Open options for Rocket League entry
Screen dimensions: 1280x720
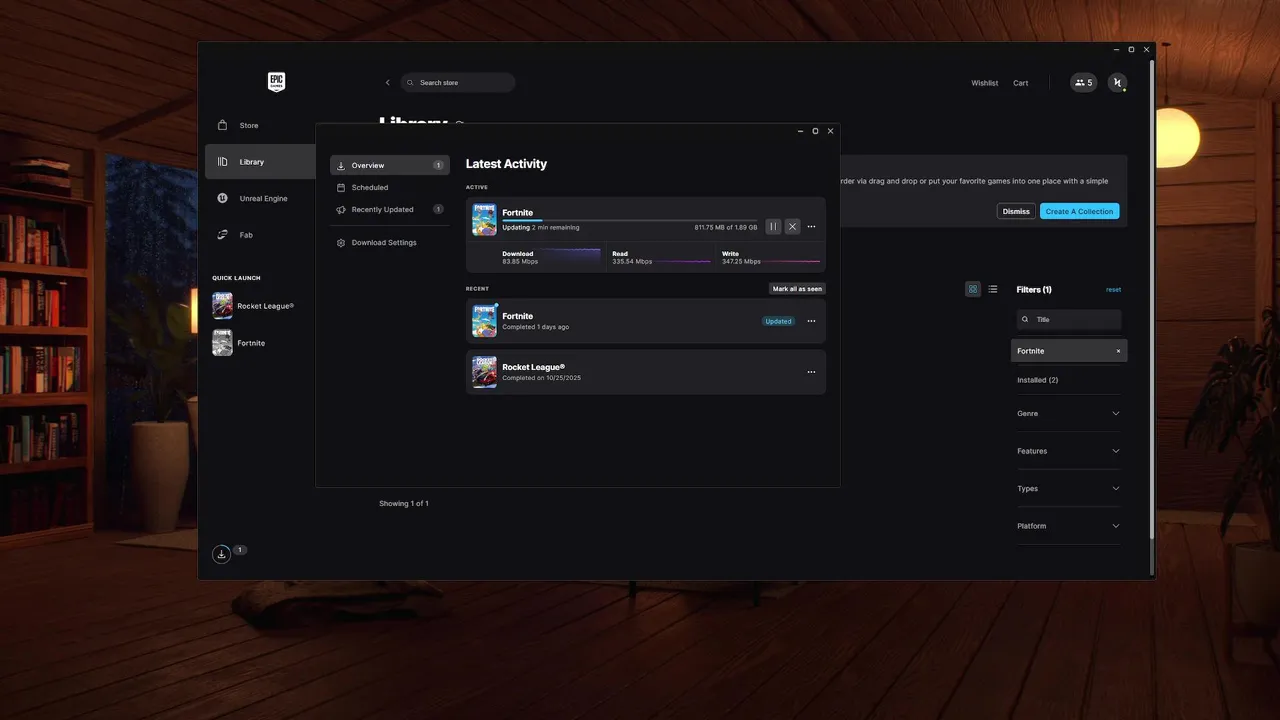pyautogui.click(x=811, y=372)
